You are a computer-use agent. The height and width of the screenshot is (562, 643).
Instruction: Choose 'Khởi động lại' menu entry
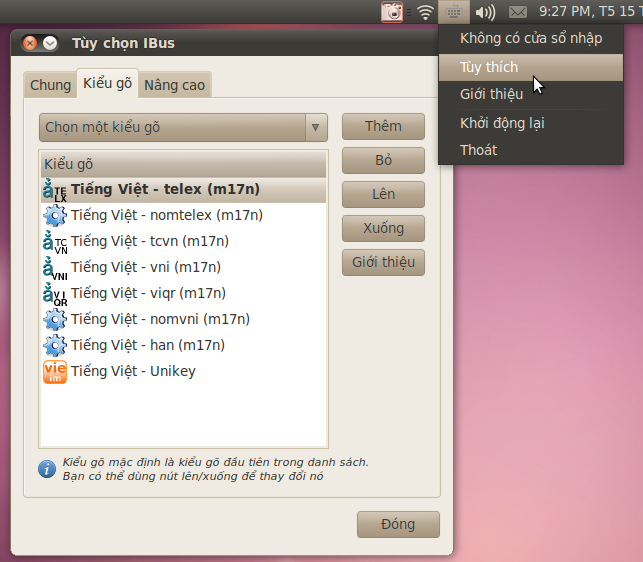(x=502, y=123)
